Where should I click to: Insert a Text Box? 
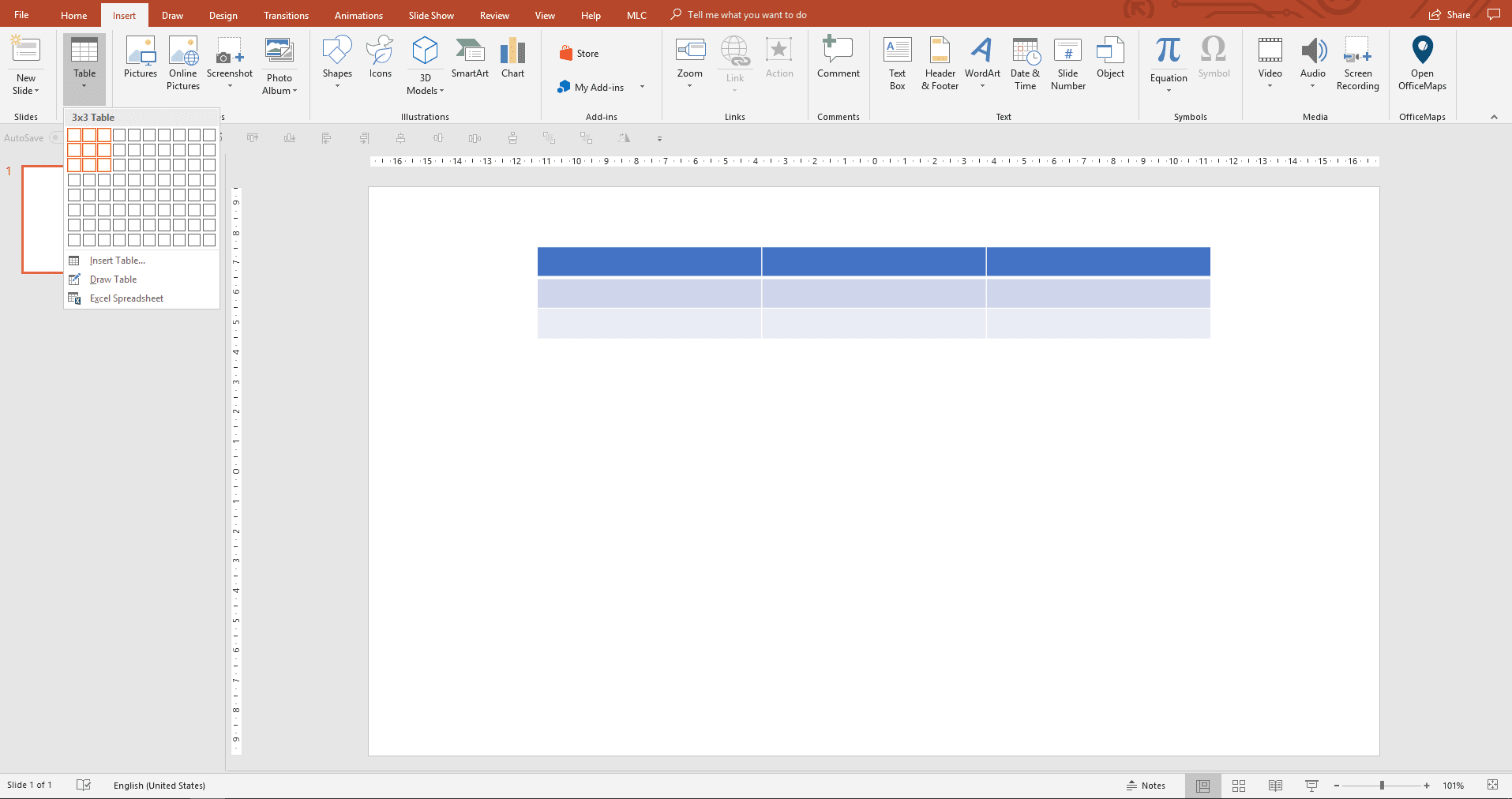click(x=896, y=63)
